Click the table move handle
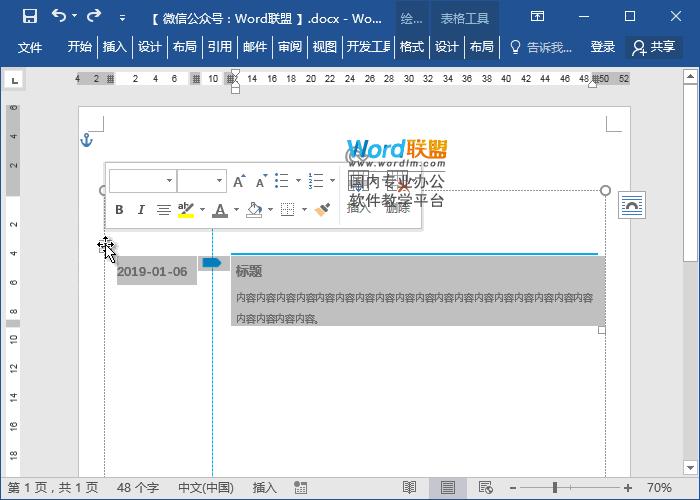 [x=105, y=245]
